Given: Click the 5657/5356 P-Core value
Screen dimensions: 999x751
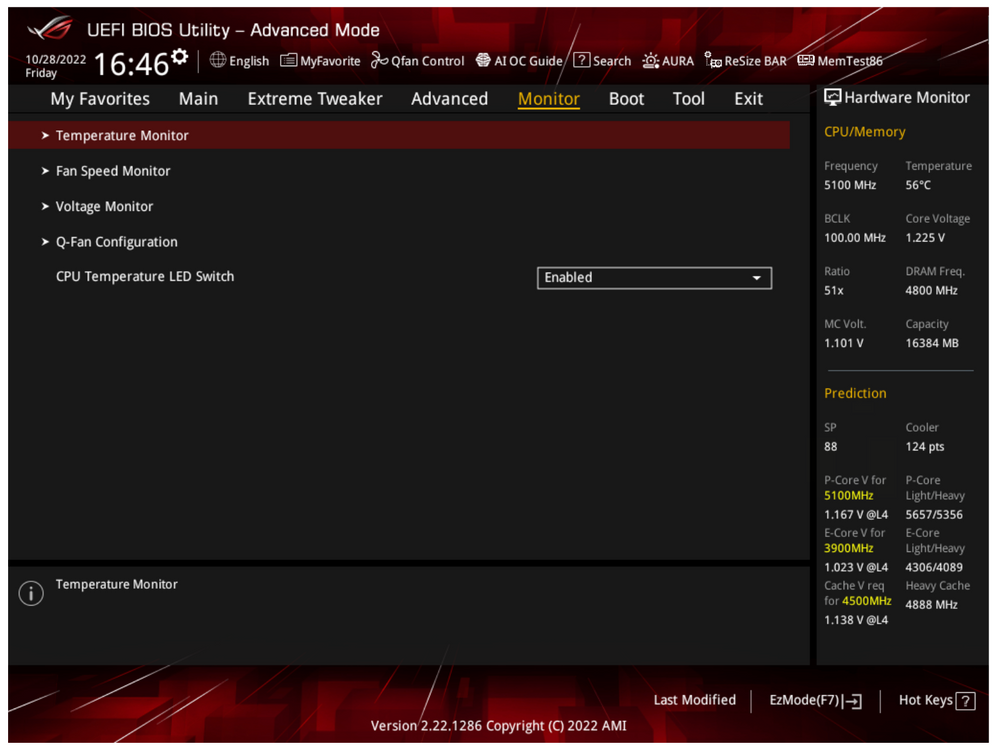Looking at the screenshot, I should 934,515.
